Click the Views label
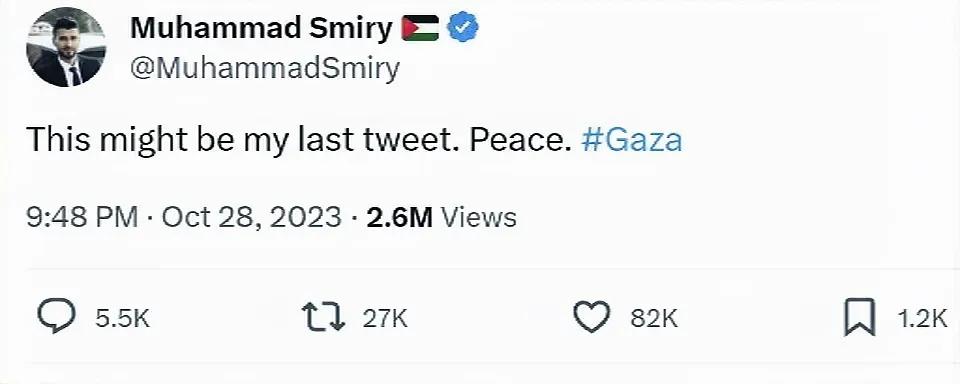The height and width of the screenshot is (384, 960). coord(479,217)
